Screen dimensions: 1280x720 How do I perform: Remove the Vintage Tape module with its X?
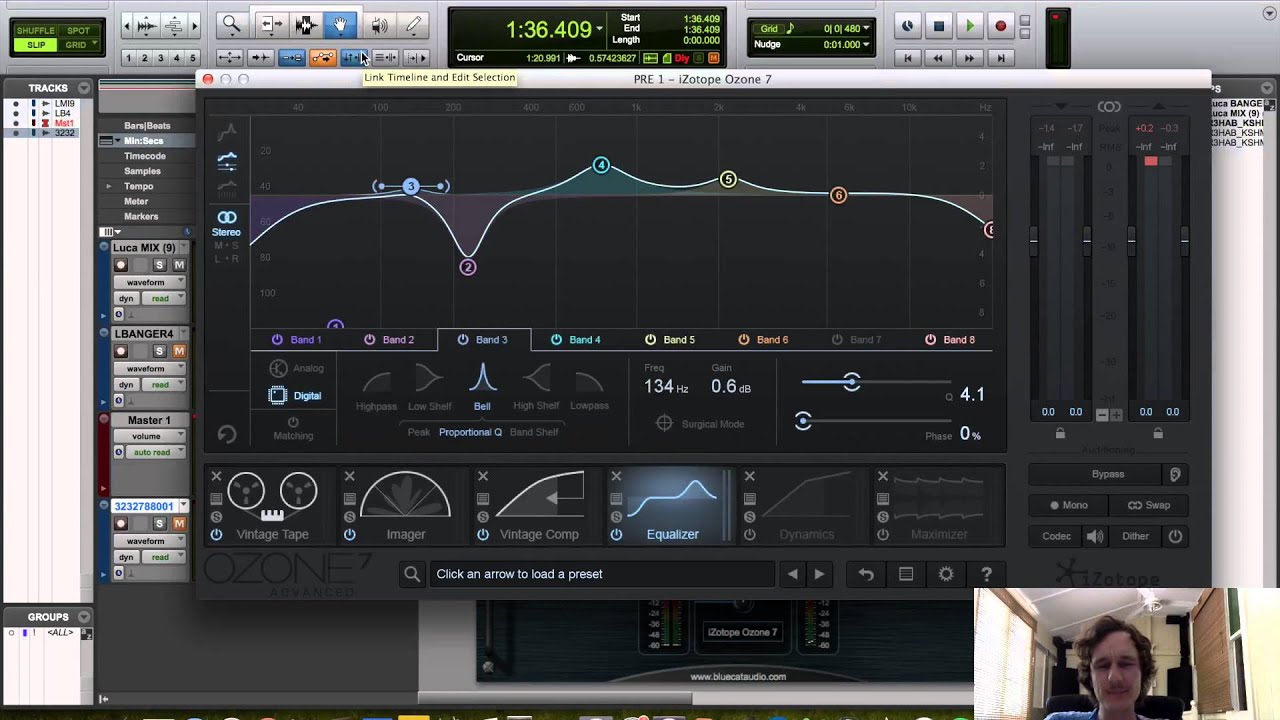coord(216,476)
